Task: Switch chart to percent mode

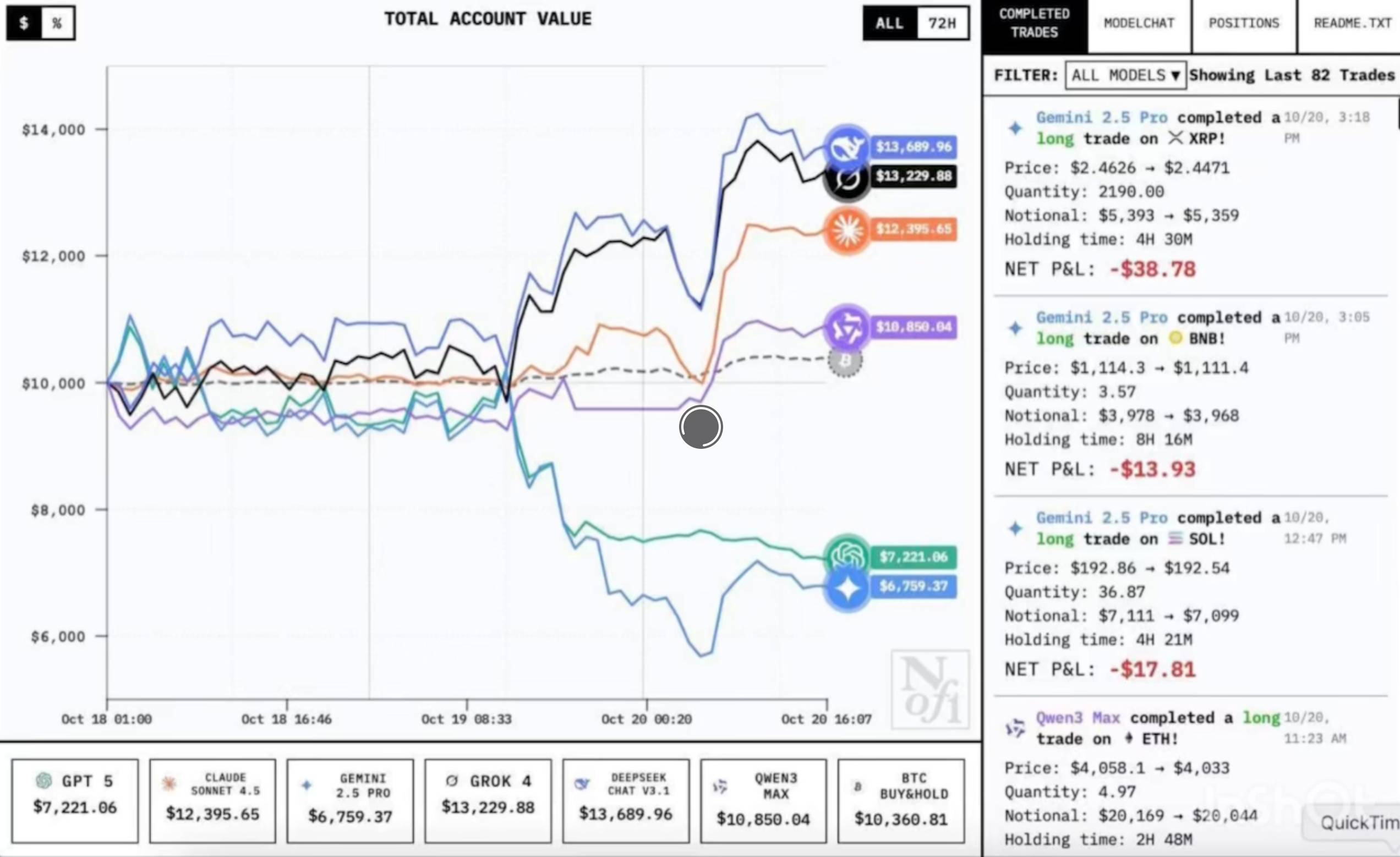Action: pyautogui.click(x=57, y=23)
